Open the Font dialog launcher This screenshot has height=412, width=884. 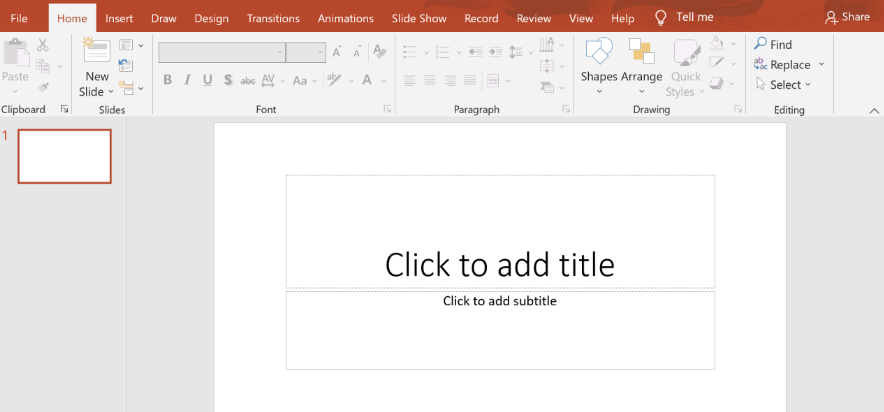click(387, 109)
